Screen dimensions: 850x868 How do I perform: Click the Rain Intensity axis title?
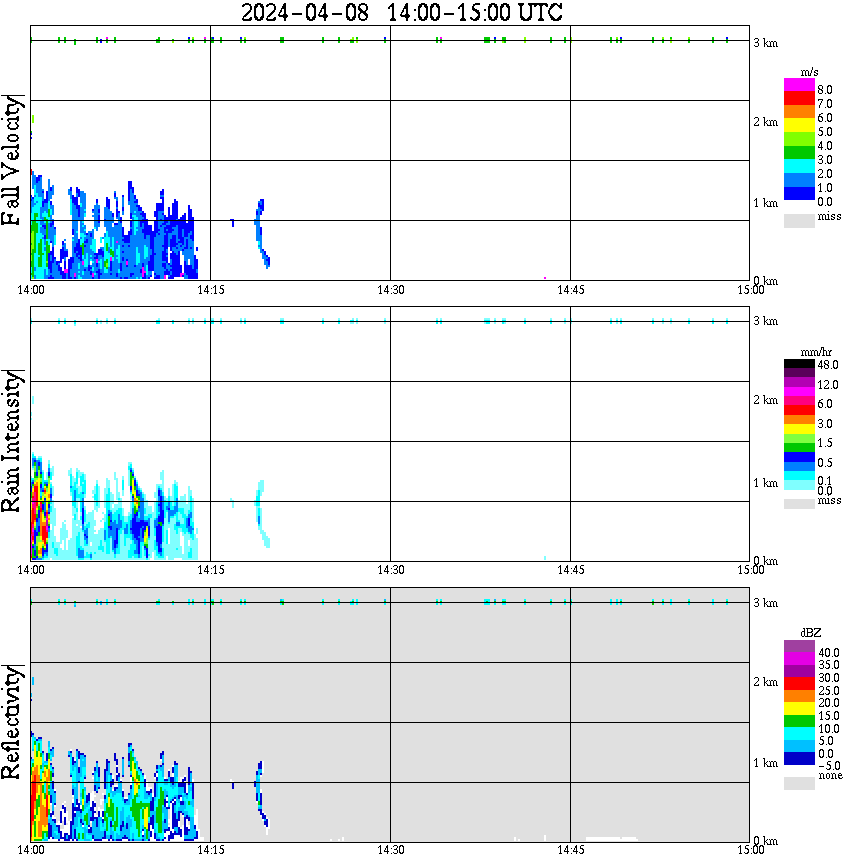12,441
